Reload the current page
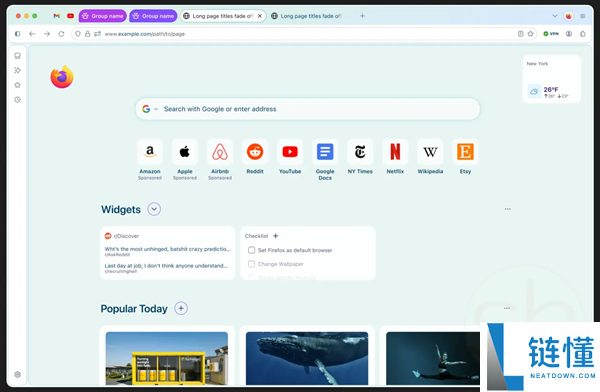 coord(61,34)
